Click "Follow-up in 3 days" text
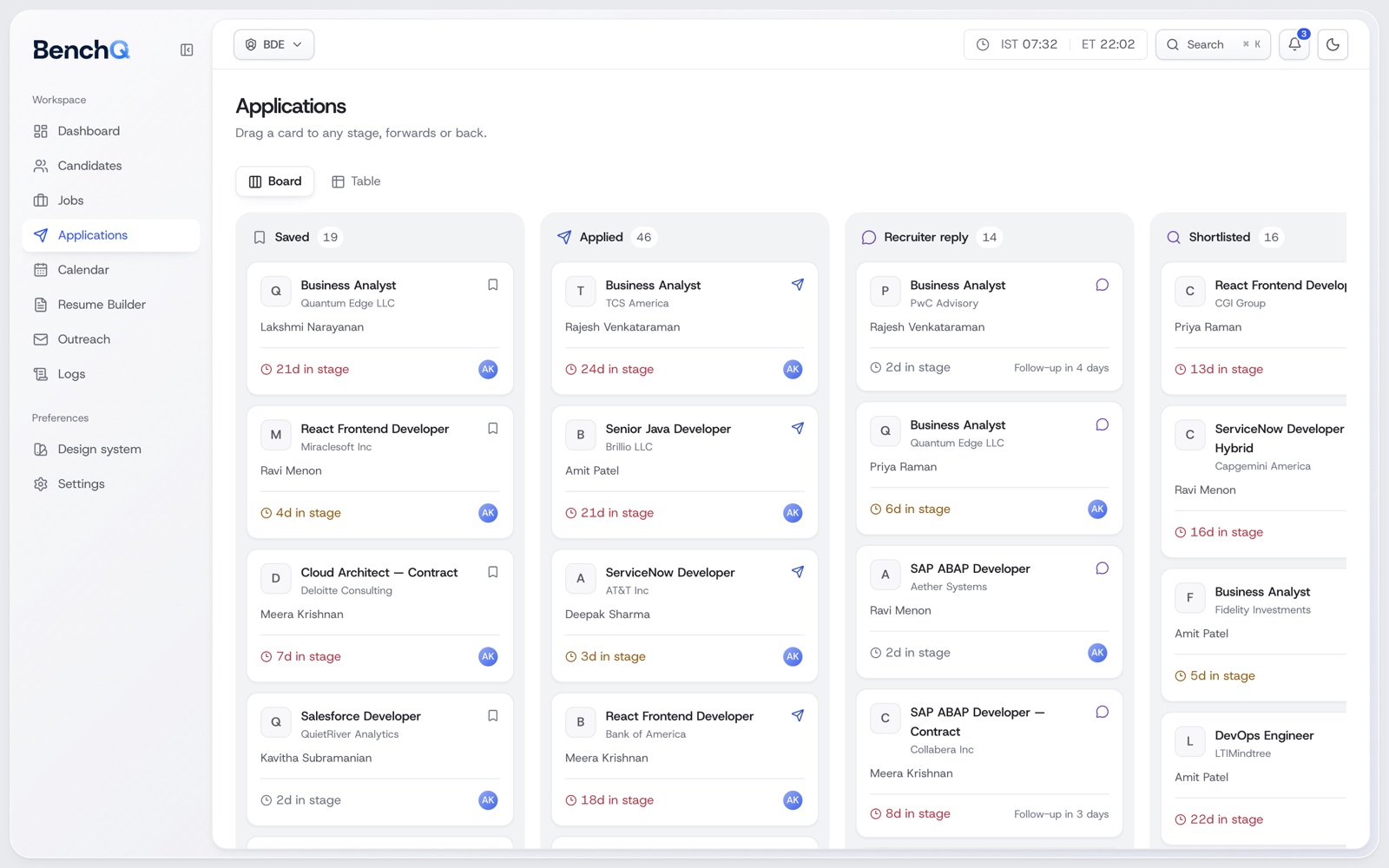The height and width of the screenshot is (868, 1389). tap(1061, 814)
